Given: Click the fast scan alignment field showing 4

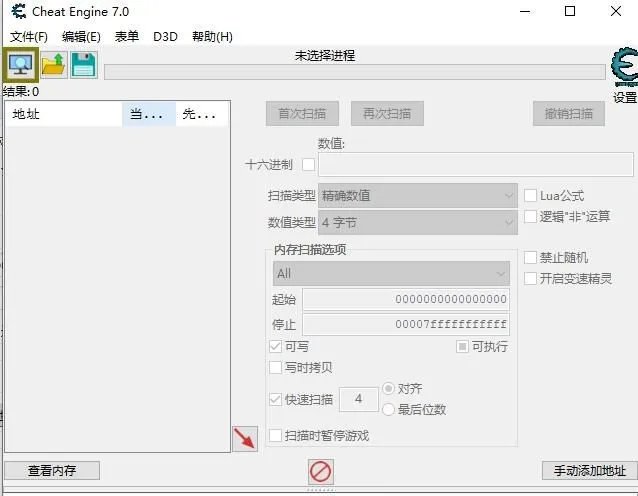Looking at the screenshot, I should (x=358, y=399).
